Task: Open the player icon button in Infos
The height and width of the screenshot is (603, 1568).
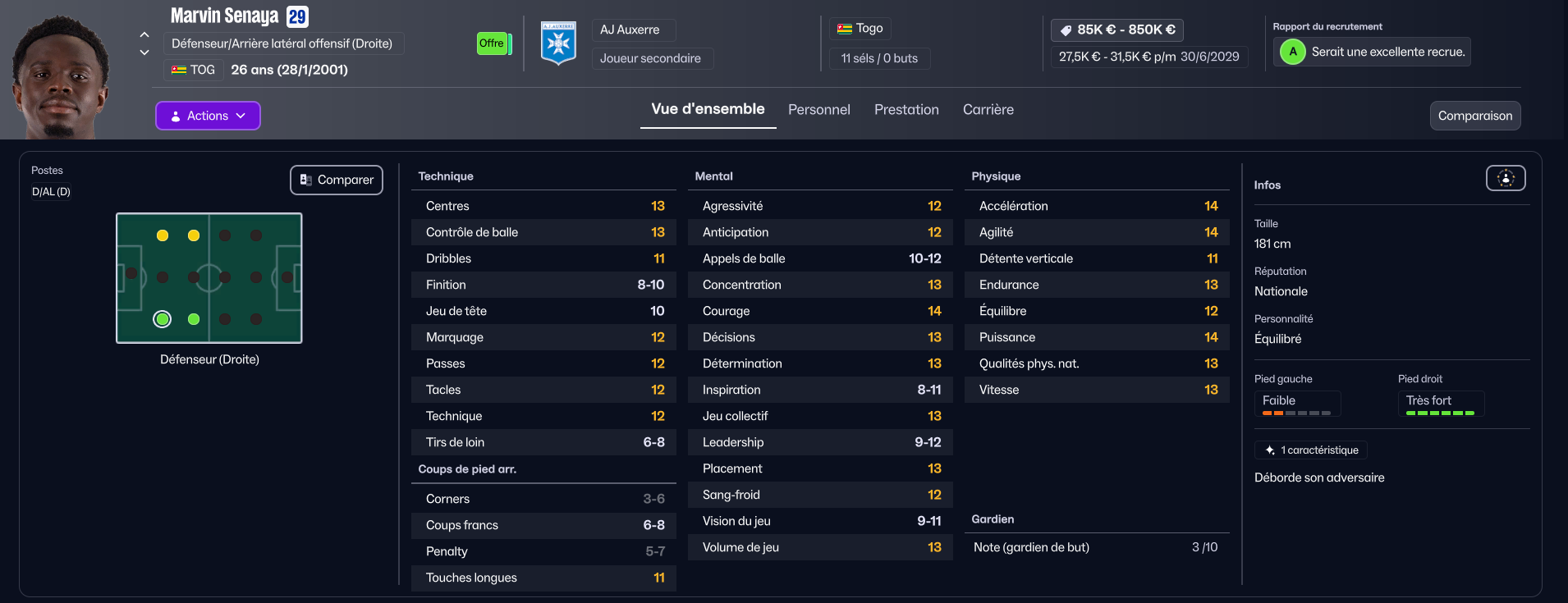Action: (1506, 178)
